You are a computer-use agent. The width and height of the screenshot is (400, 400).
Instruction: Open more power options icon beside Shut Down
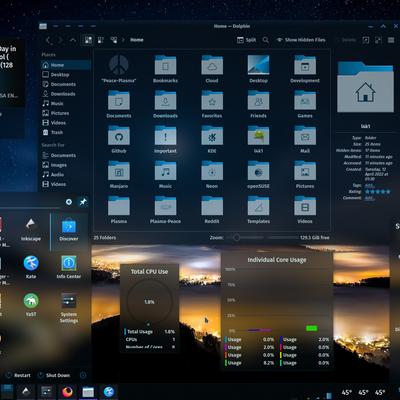(x=83, y=375)
